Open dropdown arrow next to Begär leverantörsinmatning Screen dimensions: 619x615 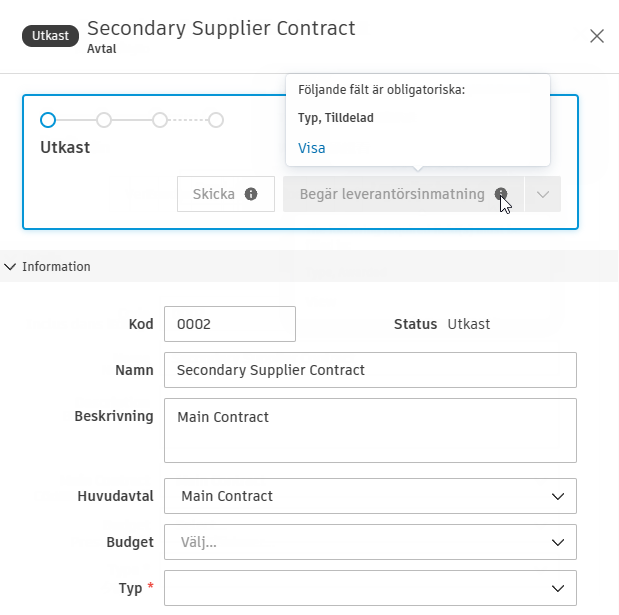coord(543,195)
